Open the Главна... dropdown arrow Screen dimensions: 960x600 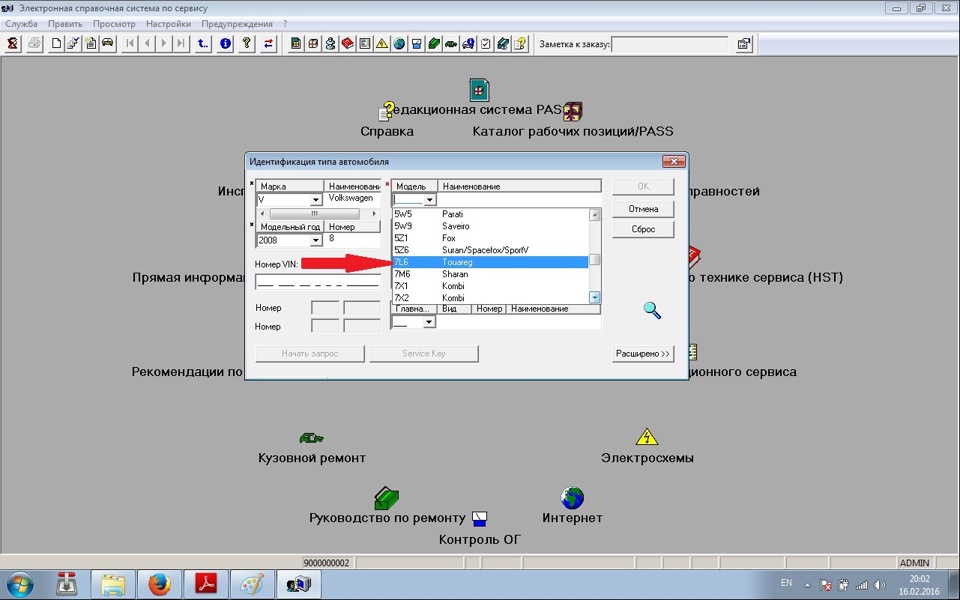[x=429, y=321]
